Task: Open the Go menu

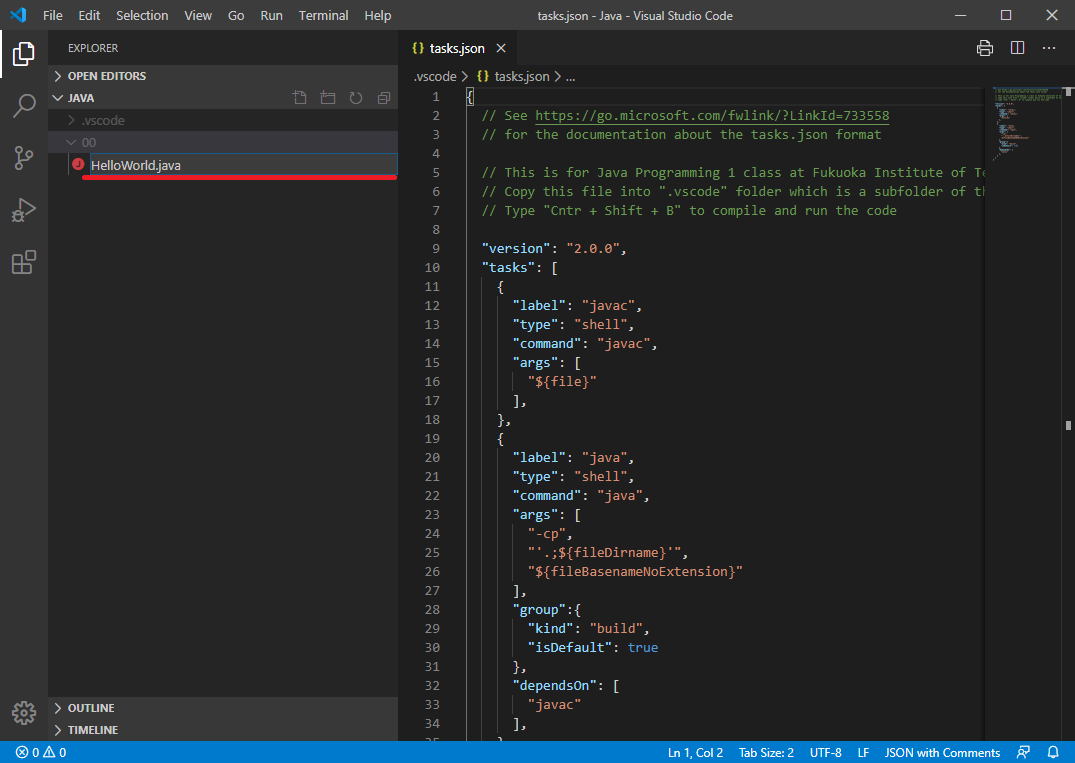Action: tap(236, 15)
